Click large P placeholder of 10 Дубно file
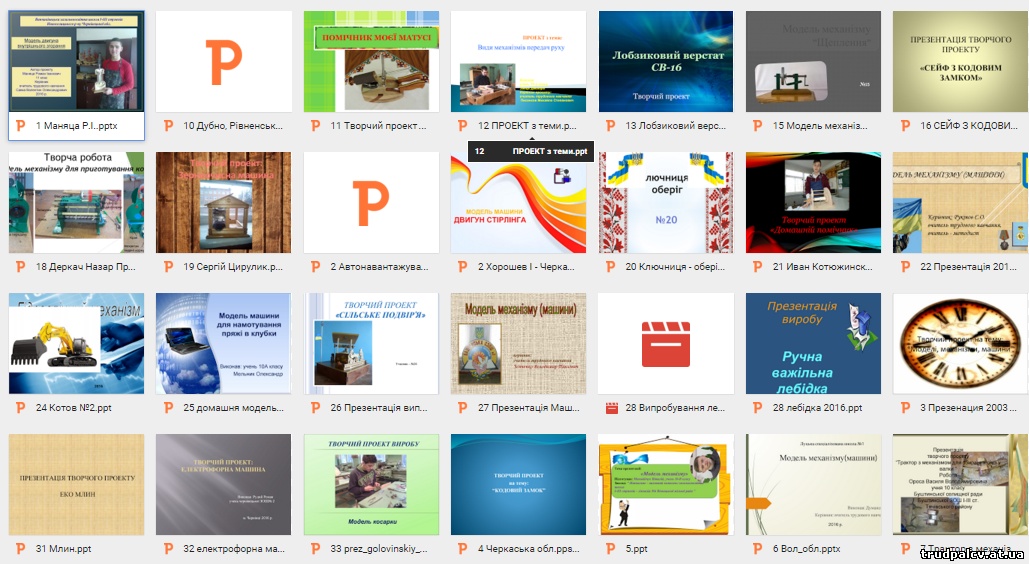 [x=224, y=61]
